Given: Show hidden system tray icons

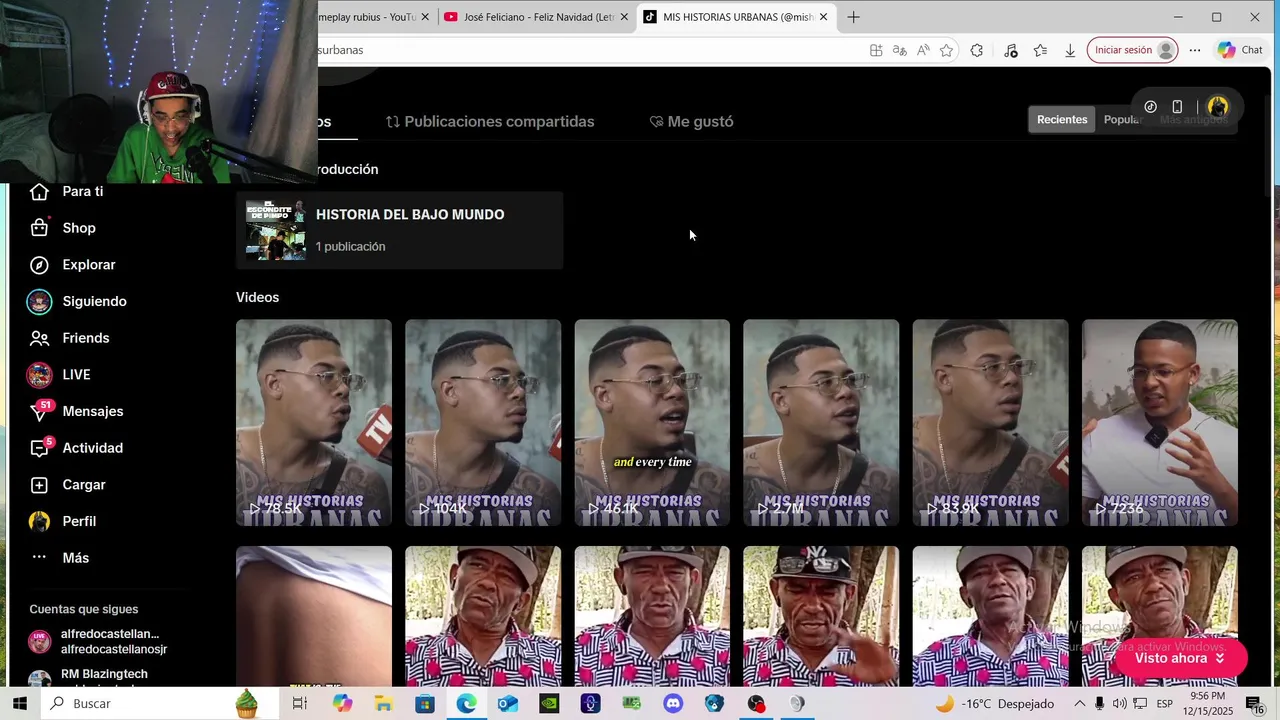Looking at the screenshot, I should pyautogui.click(x=1080, y=703).
